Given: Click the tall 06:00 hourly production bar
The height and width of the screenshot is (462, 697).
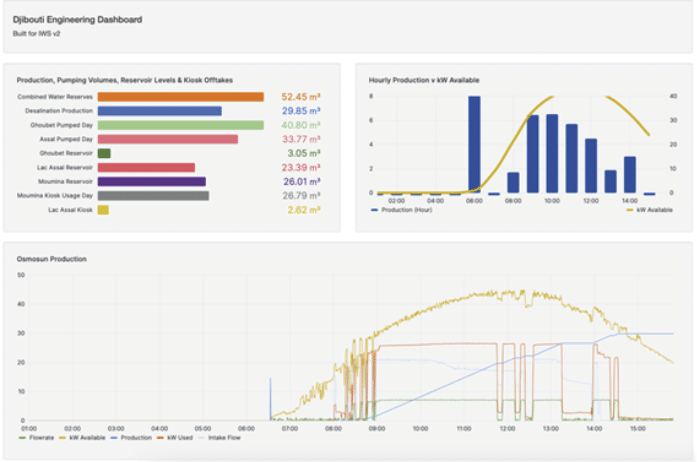Looking at the screenshot, I should coord(474,144).
